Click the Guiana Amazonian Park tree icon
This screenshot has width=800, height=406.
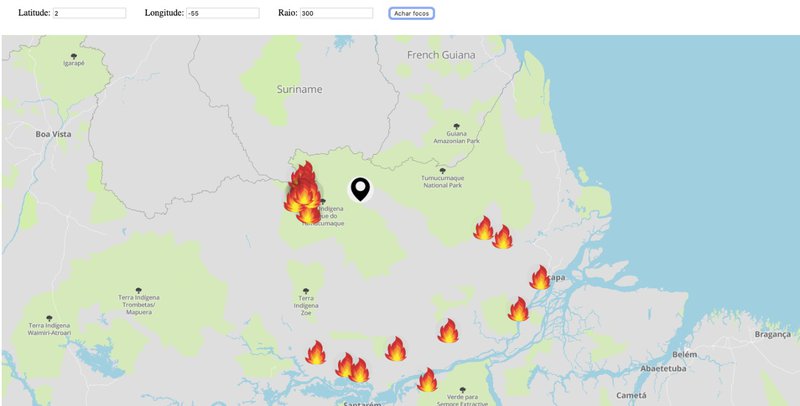pyautogui.click(x=456, y=125)
